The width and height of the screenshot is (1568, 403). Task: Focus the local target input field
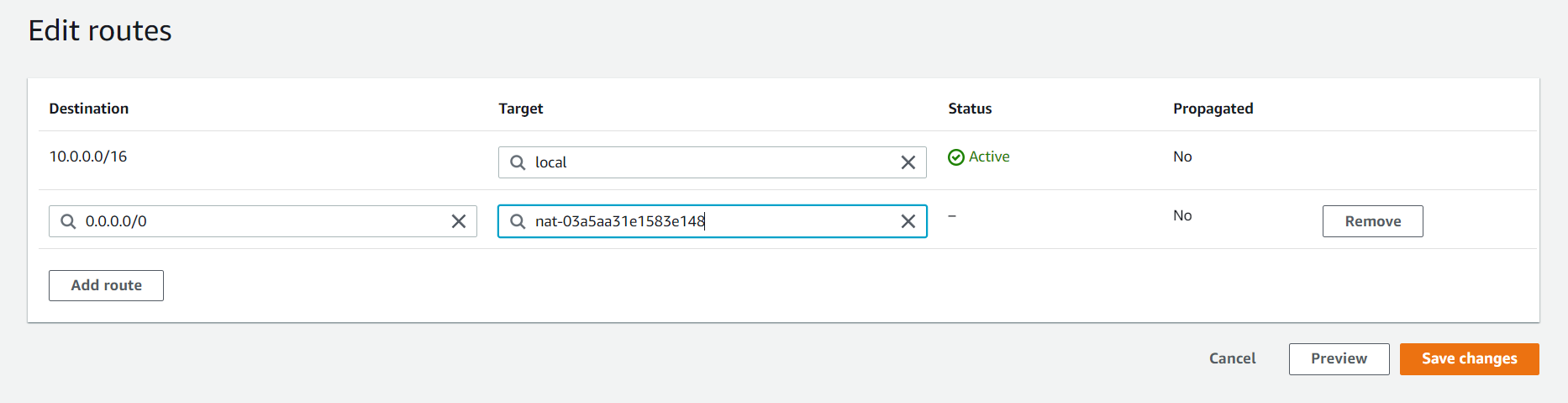(x=713, y=162)
